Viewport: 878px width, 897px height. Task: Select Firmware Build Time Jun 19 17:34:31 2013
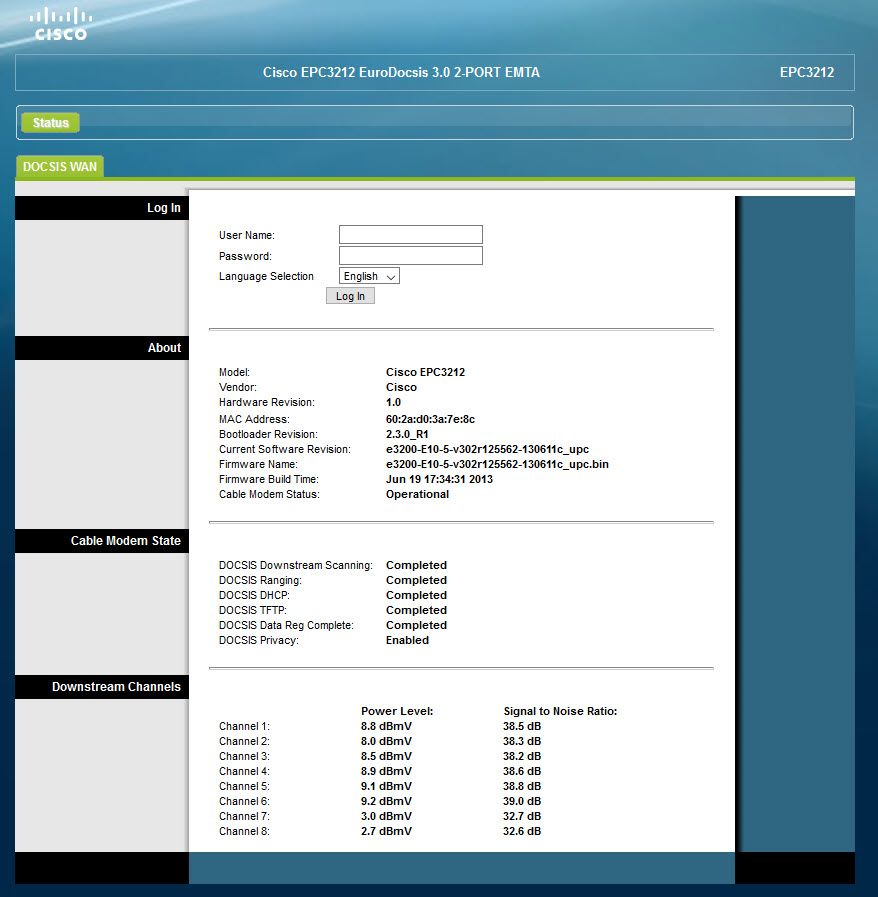pyautogui.click(x=439, y=479)
